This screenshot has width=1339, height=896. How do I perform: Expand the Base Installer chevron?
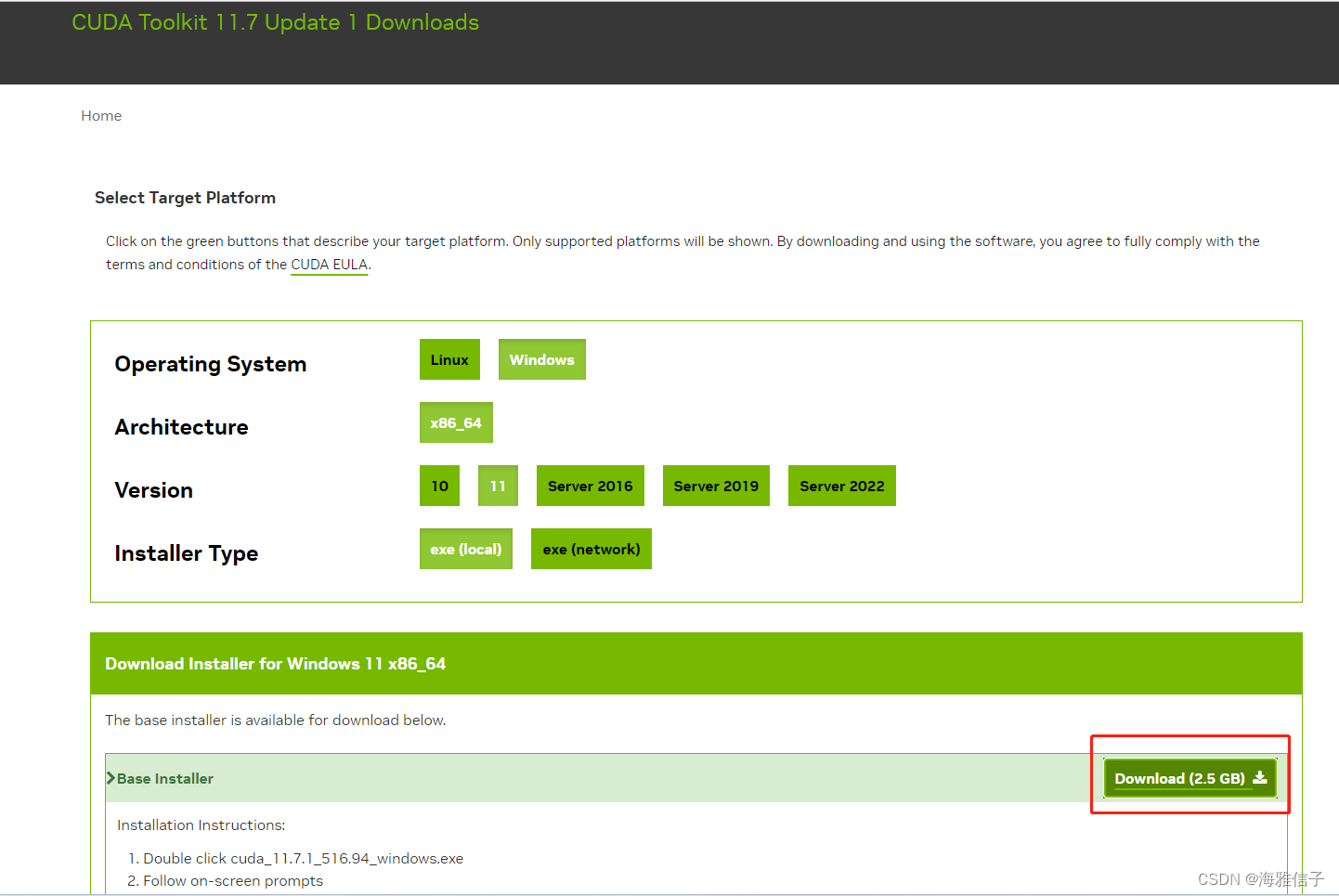click(110, 778)
